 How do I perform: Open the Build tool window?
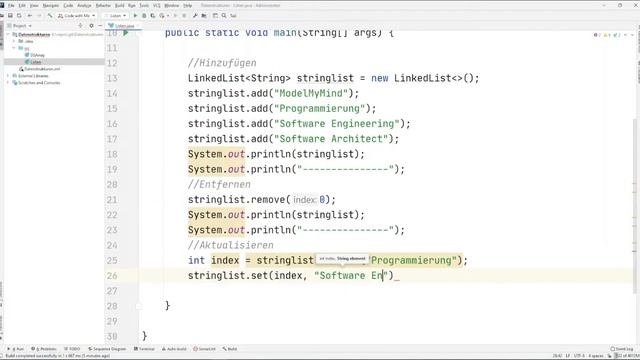(x=230, y=349)
